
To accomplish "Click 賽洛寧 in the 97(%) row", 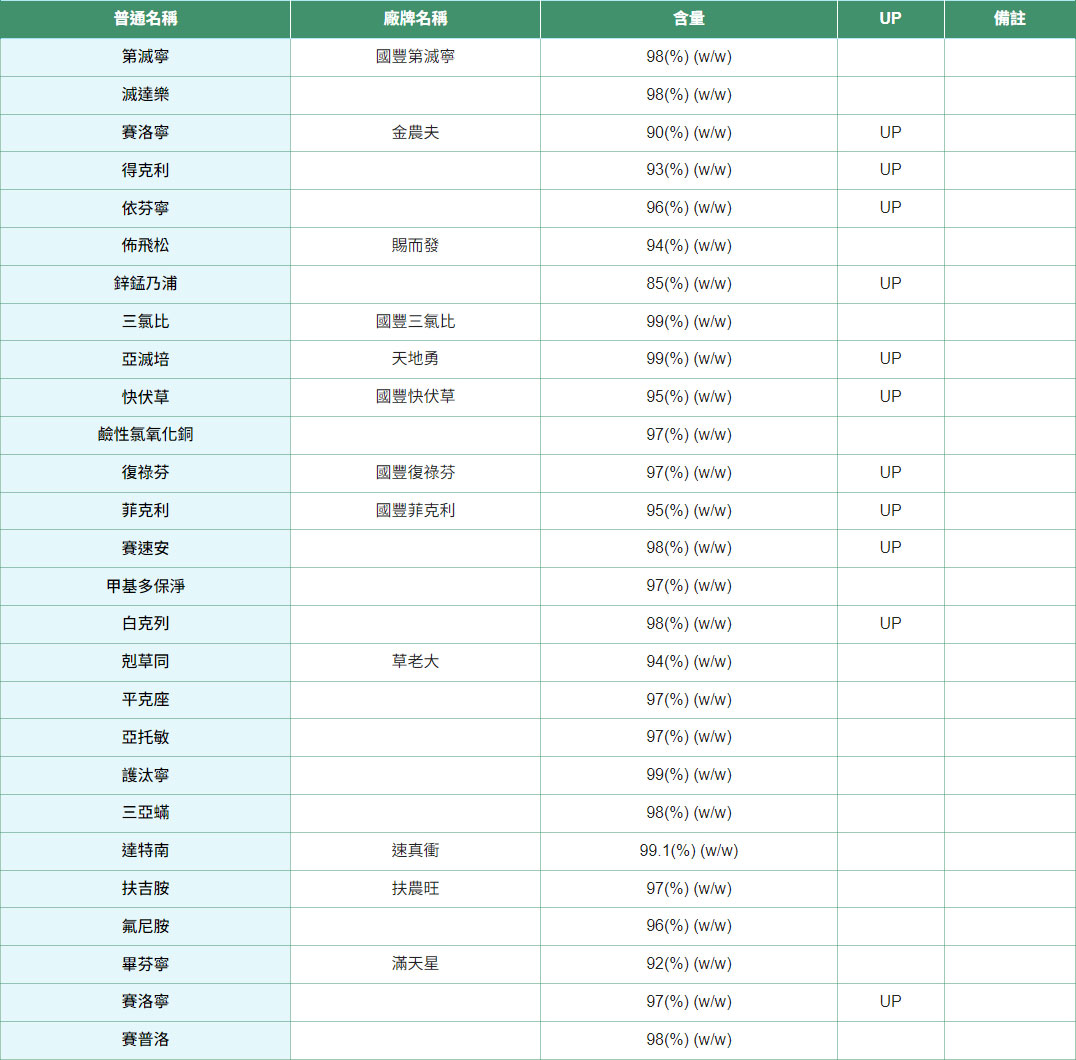I will click(x=145, y=1002).
